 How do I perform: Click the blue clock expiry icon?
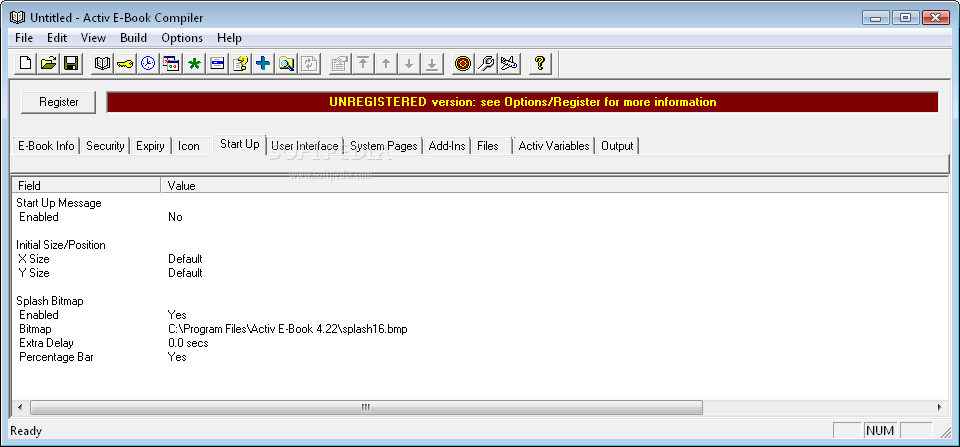[148, 63]
